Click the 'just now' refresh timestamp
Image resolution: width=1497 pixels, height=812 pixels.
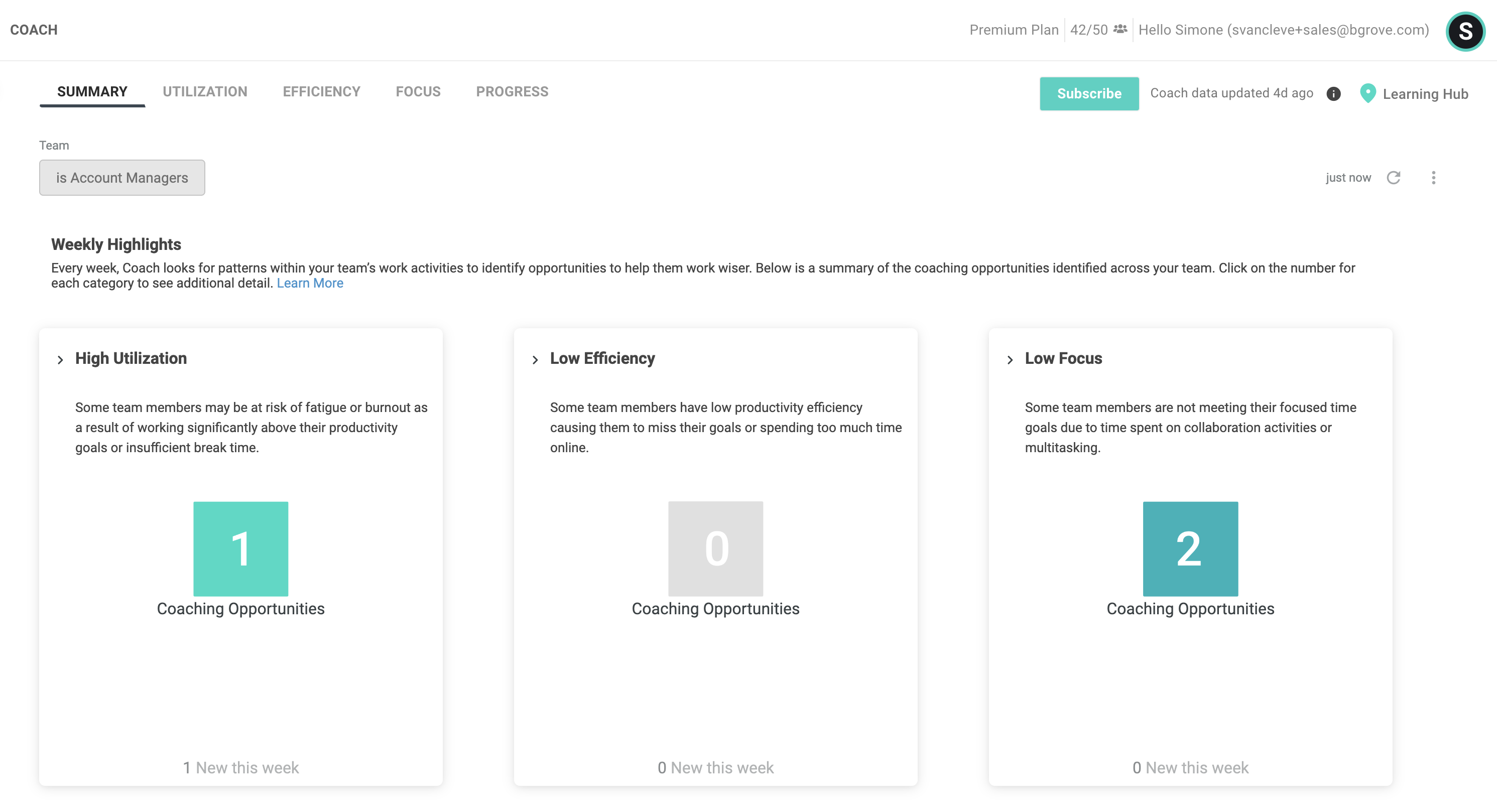1348,178
